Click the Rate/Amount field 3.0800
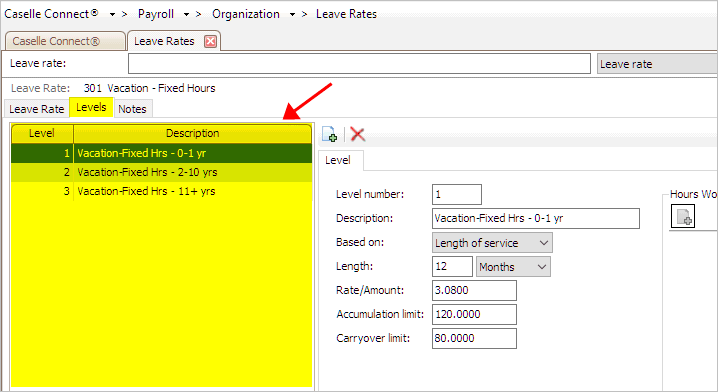718x392 pixels. coord(474,290)
